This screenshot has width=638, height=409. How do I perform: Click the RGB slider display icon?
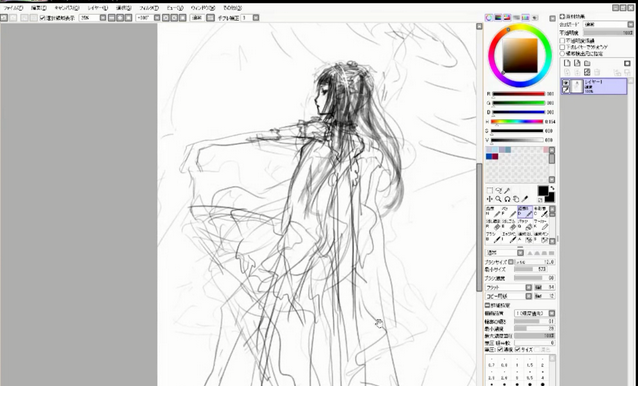tap(499, 17)
